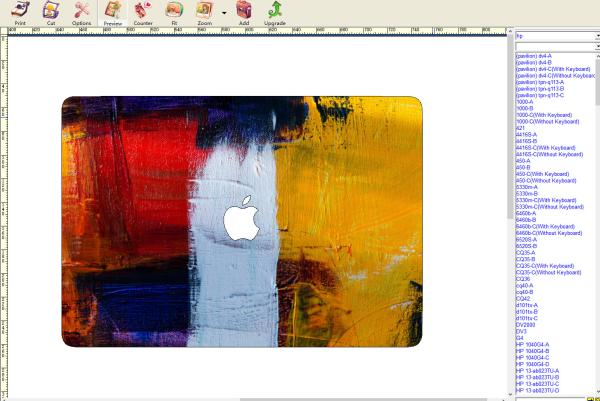
Task: Choose CQ35-C(With Keyboard)
Action: (x=545, y=266)
